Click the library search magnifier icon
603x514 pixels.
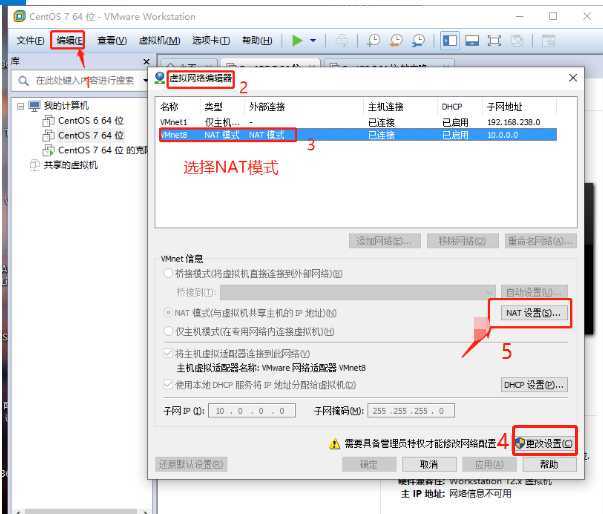click(23, 81)
